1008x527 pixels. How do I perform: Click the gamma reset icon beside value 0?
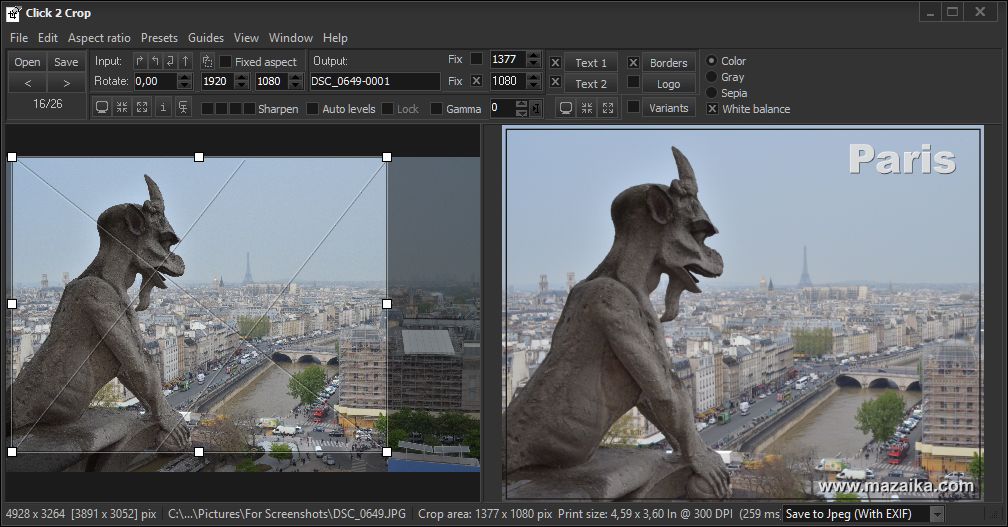pyautogui.click(x=536, y=109)
